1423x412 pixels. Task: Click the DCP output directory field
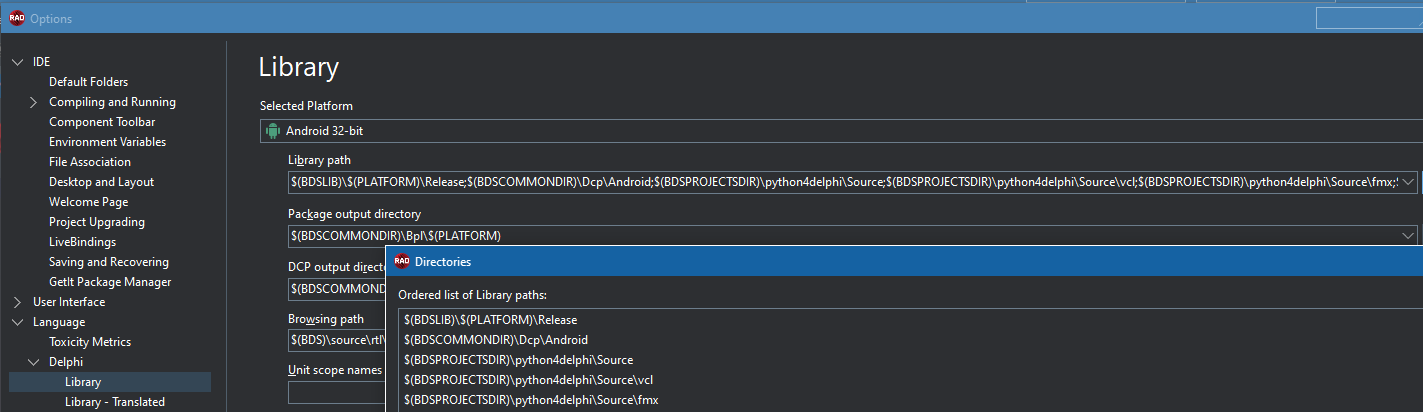[x=337, y=289]
